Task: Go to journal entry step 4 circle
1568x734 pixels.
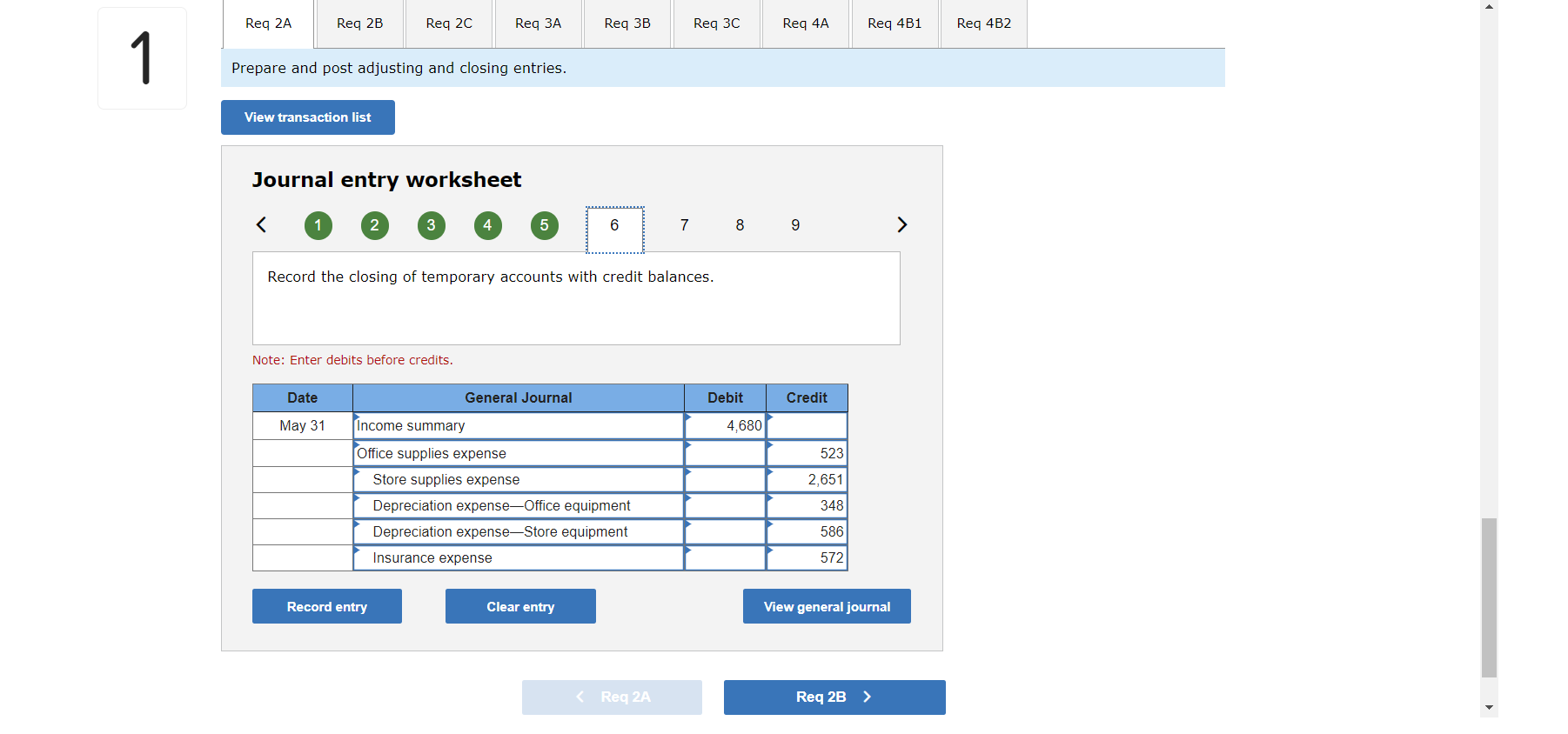Action: [x=488, y=225]
